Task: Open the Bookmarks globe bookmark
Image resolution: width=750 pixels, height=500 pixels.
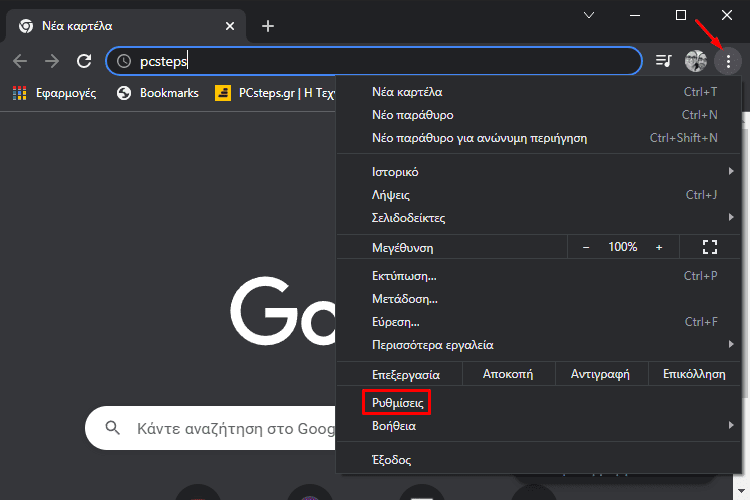Action: [158, 93]
